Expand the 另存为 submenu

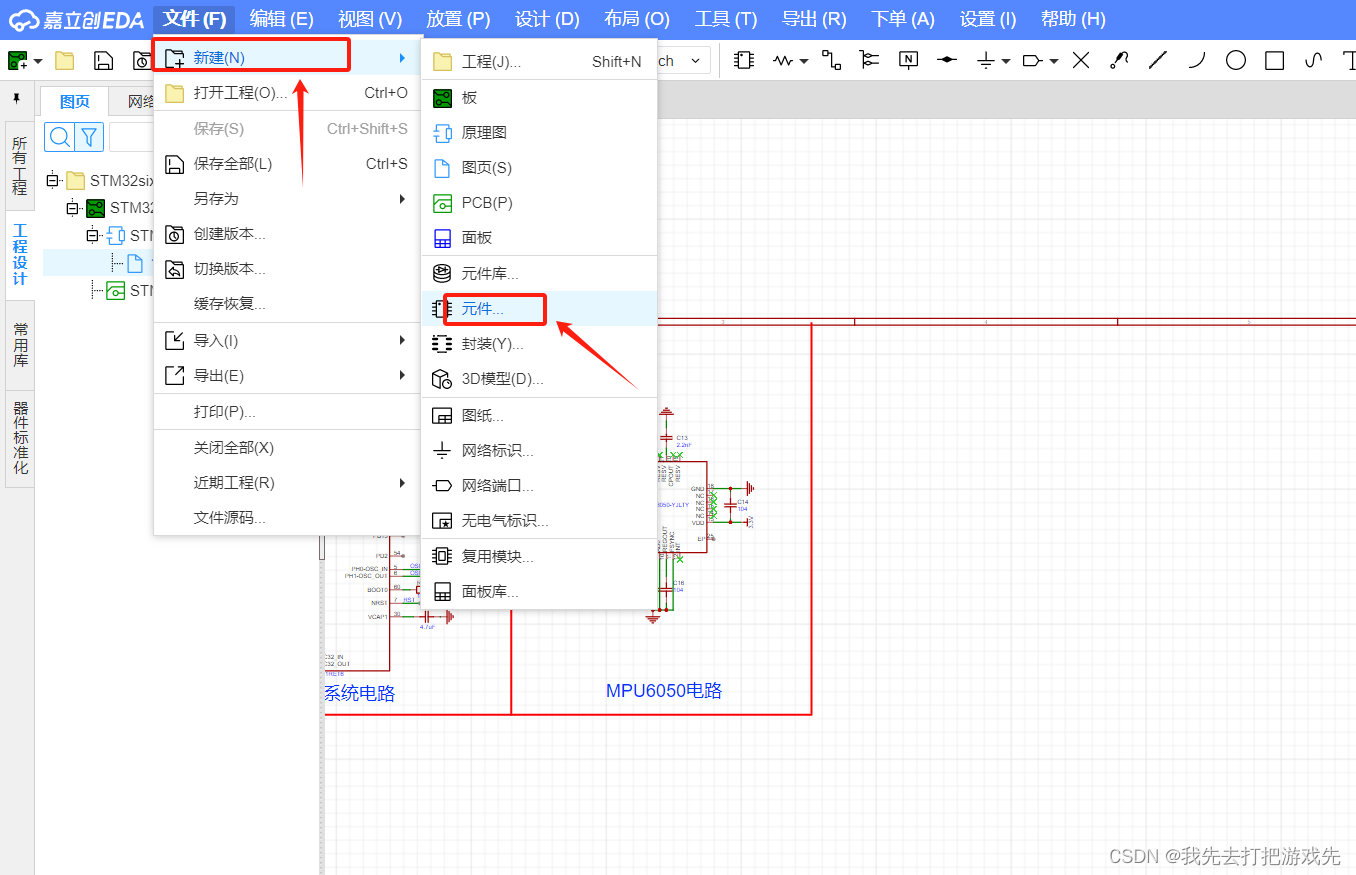tap(286, 199)
